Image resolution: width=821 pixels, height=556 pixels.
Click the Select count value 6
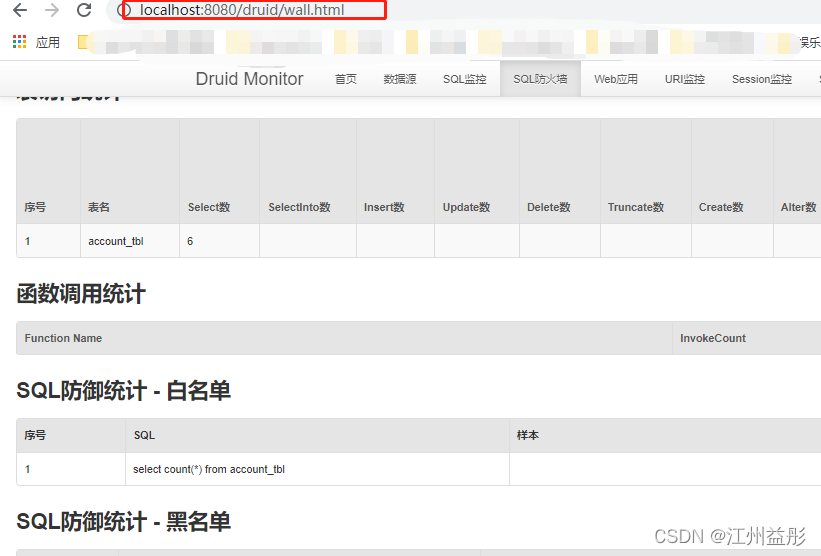pyautogui.click(x=190, y=241)
